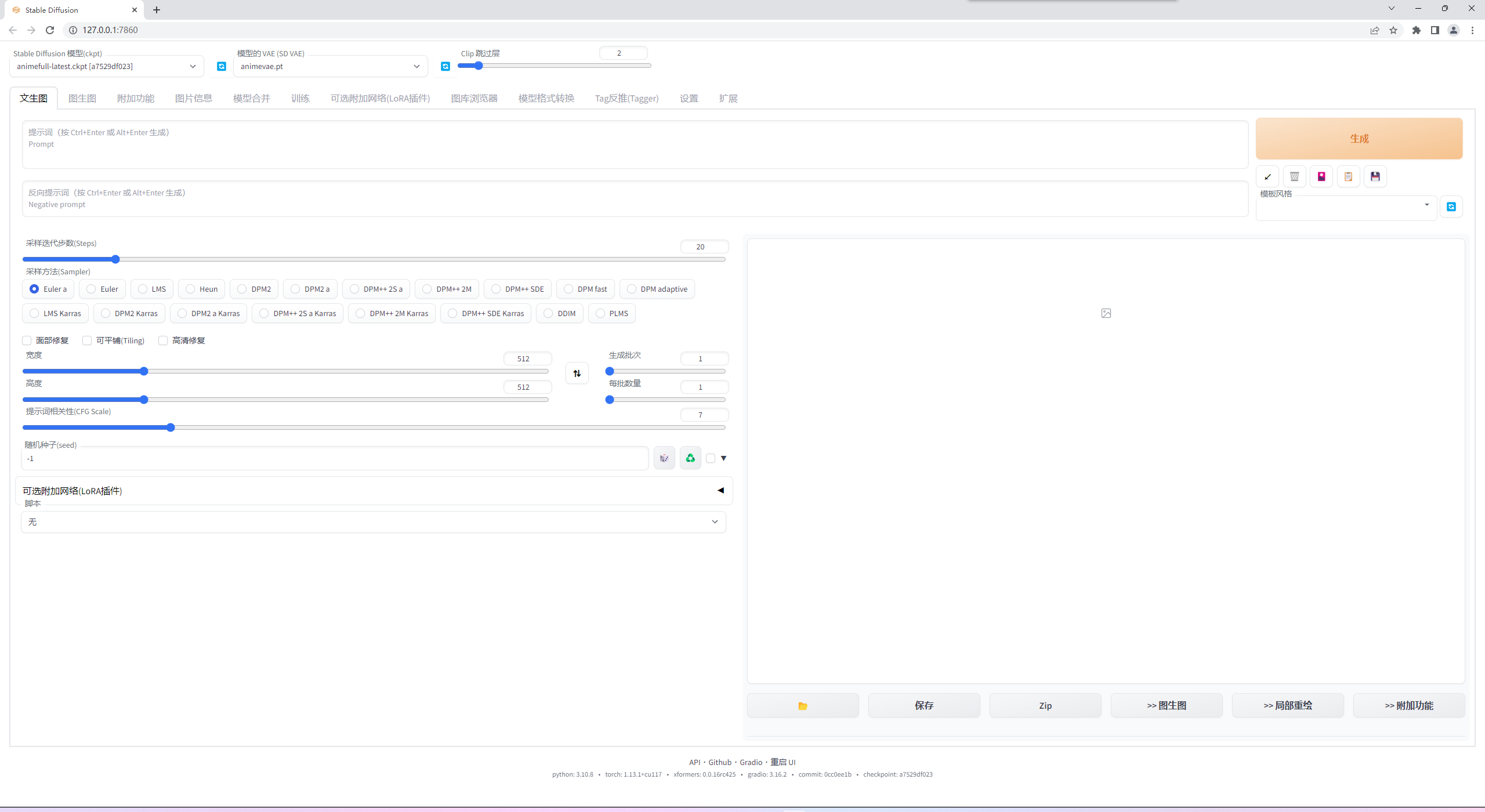Click the floppy disk save style icon
This screenshot has width=1485, height=812.
(x=1375, y=177)
